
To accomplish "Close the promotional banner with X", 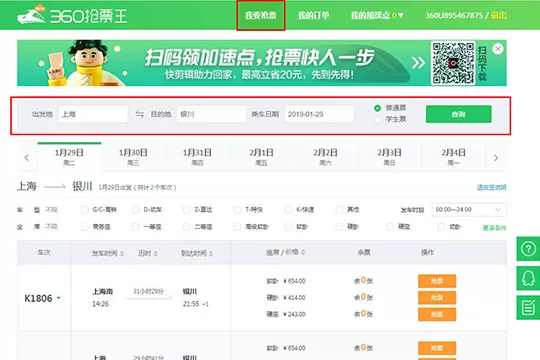I will [x=498, y=49].
